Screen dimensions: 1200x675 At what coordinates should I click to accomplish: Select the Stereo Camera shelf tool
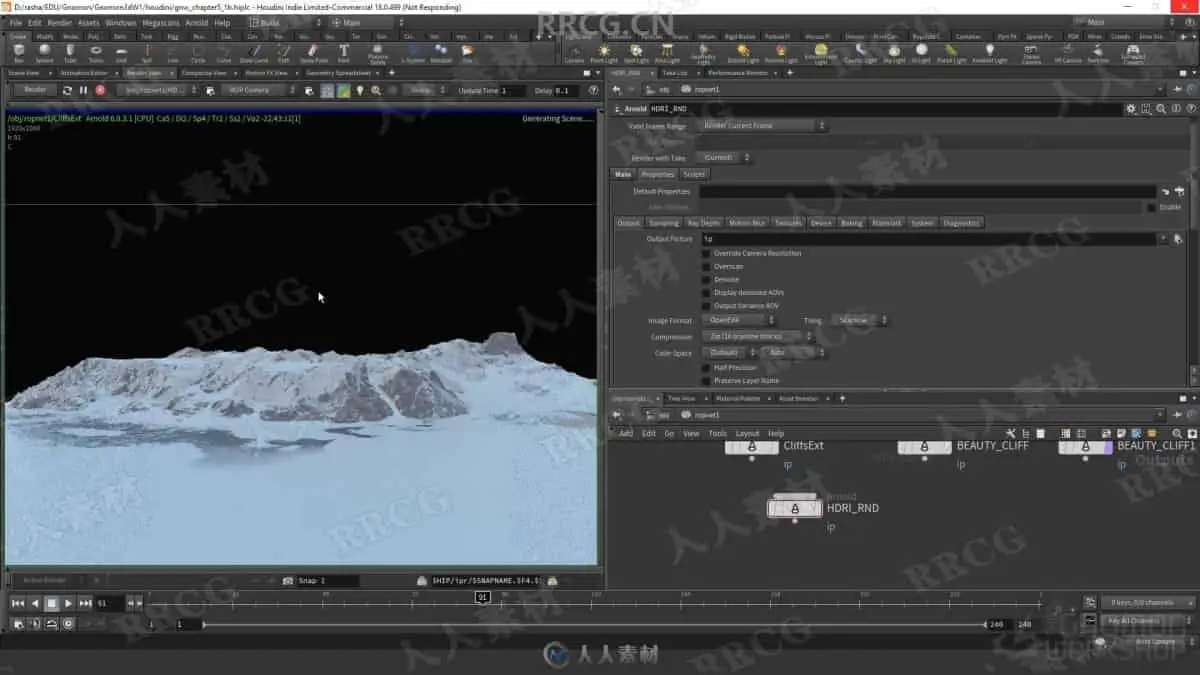1031,52
